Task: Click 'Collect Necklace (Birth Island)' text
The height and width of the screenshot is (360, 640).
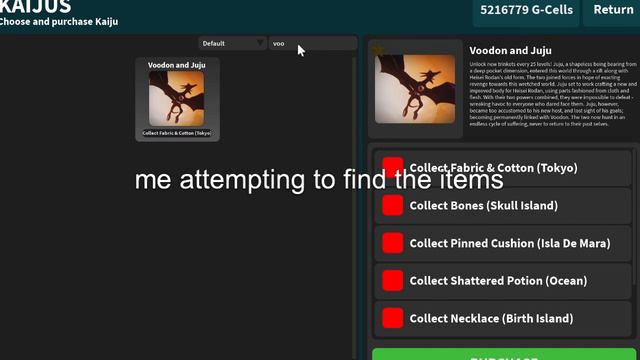Action: 491,318
